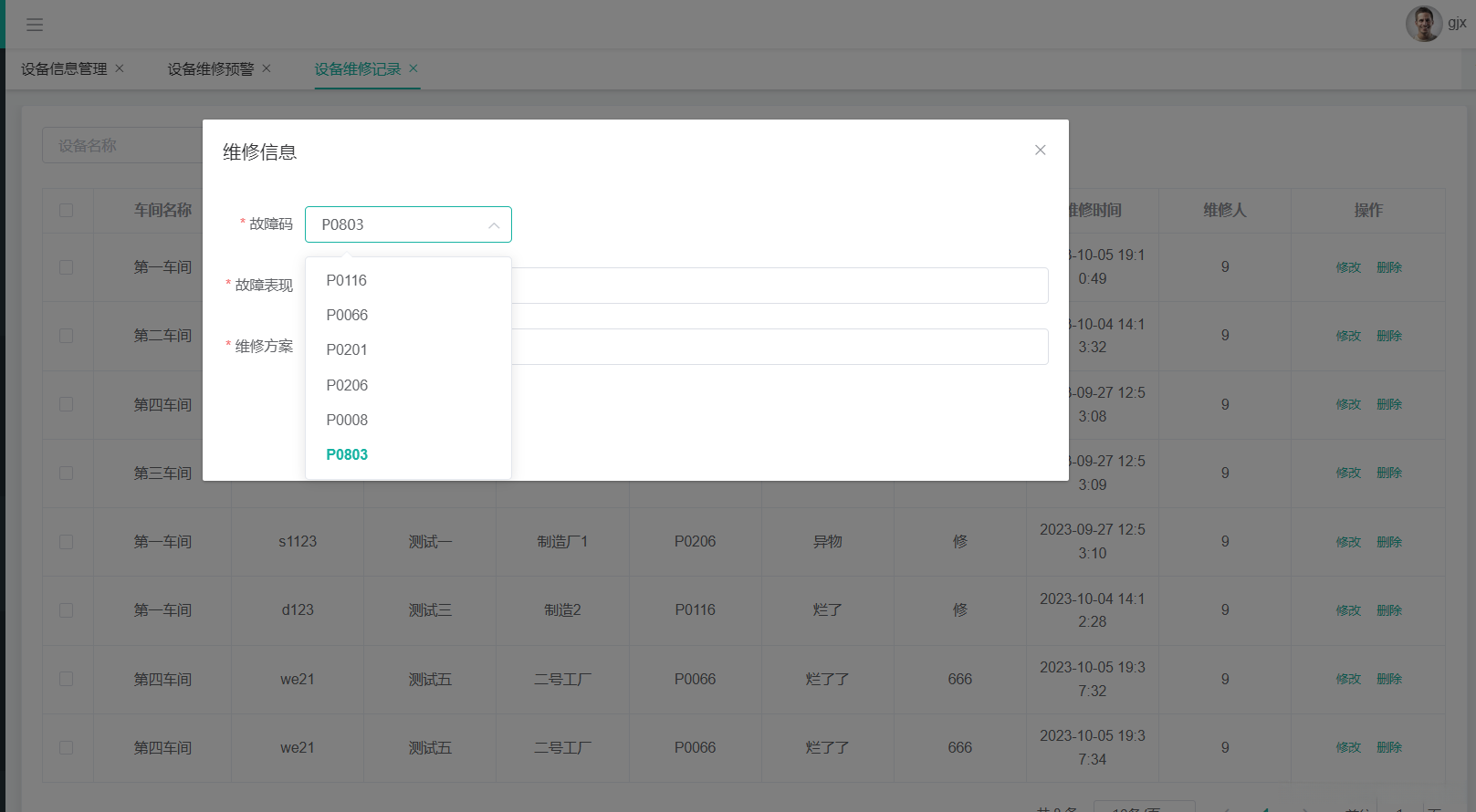The image size is (1476, 812).
Task: Switch to the 设备信息管理 tab
Action: click(x=64, y=69)
